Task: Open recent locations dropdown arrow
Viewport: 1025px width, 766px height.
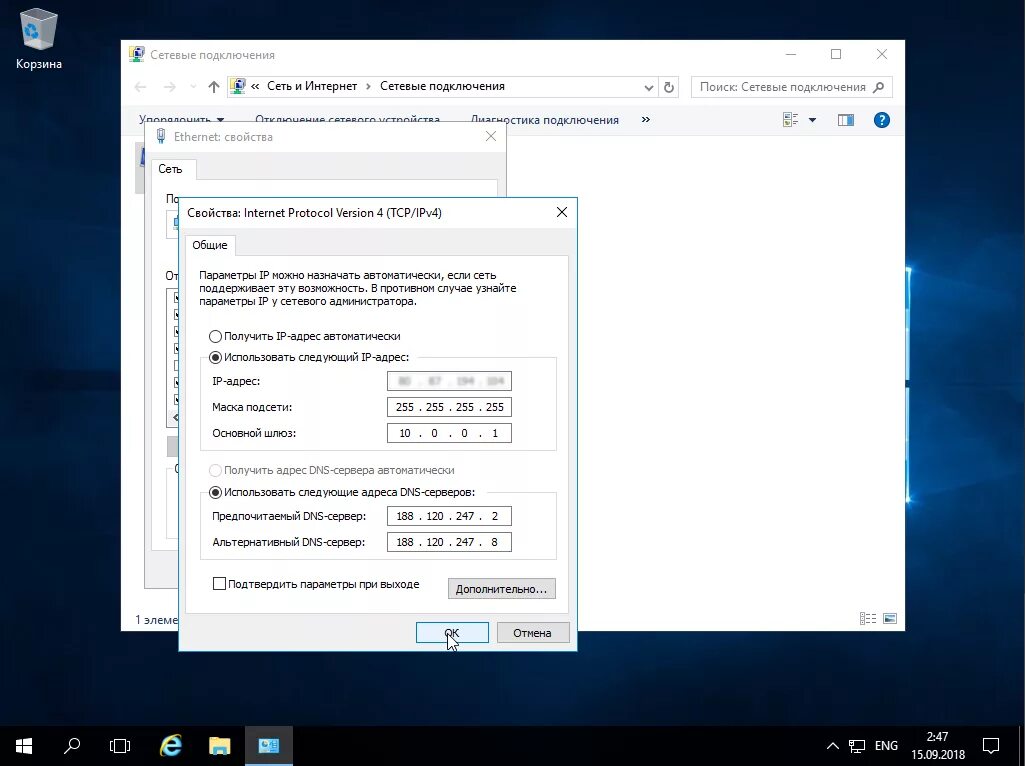Action: 193,87
